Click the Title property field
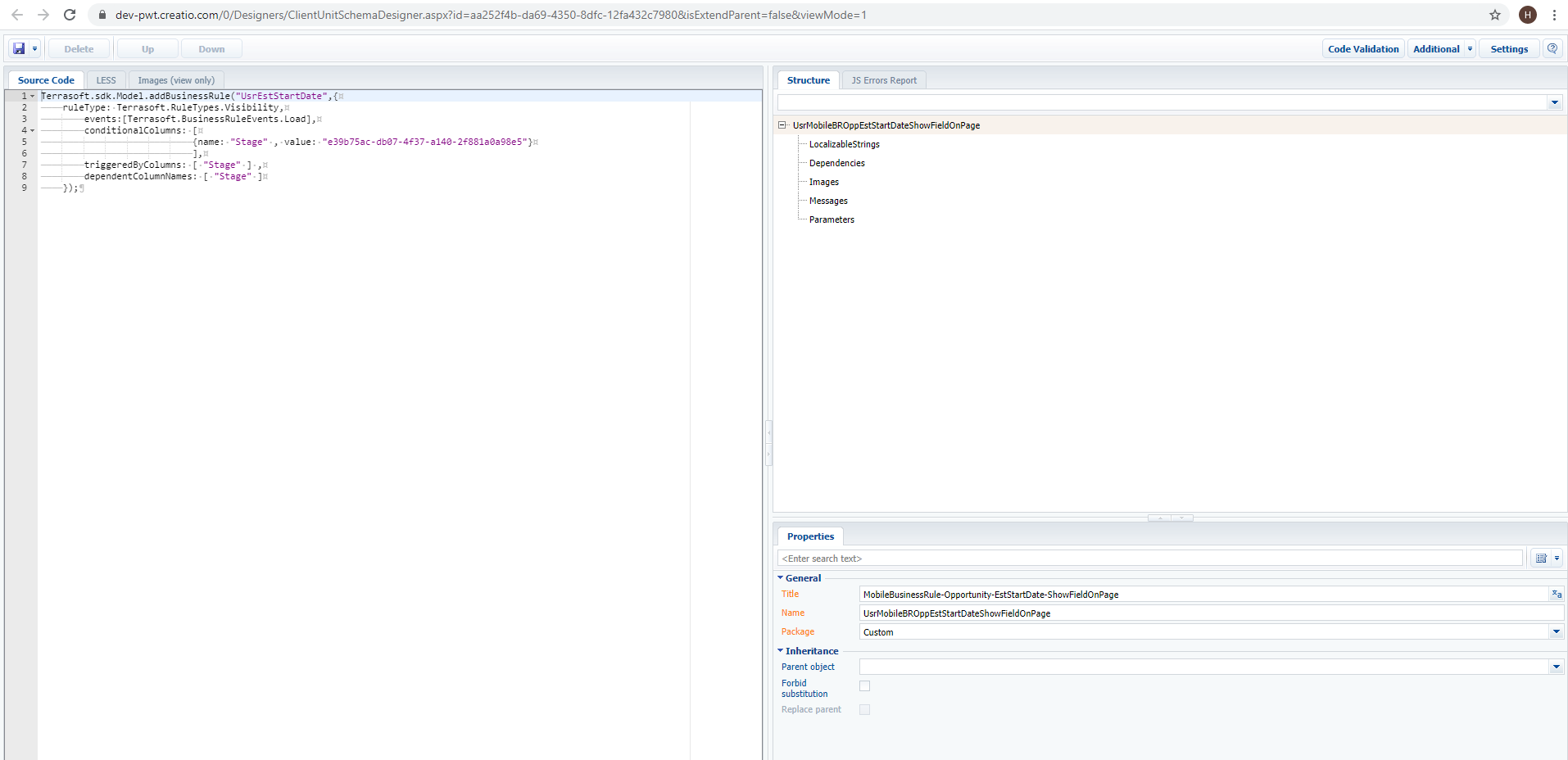This screenshot has width=1568, height=760. (1204, 595)
